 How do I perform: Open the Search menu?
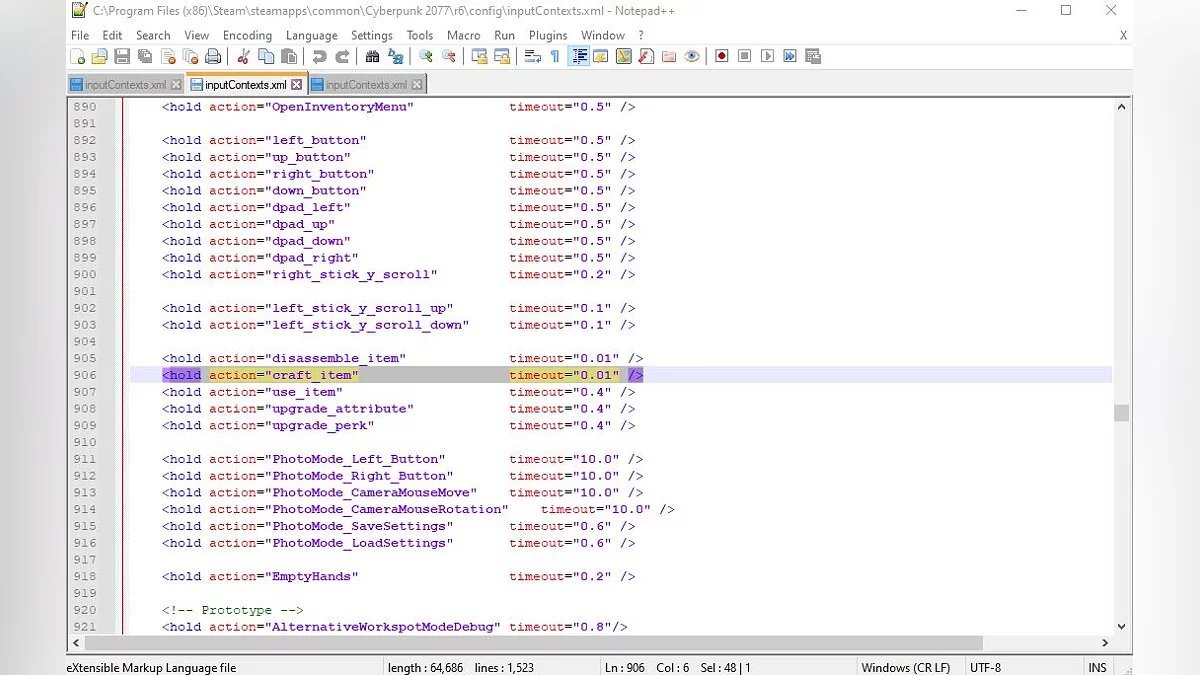pyautogui.click(x=153, y=35)
